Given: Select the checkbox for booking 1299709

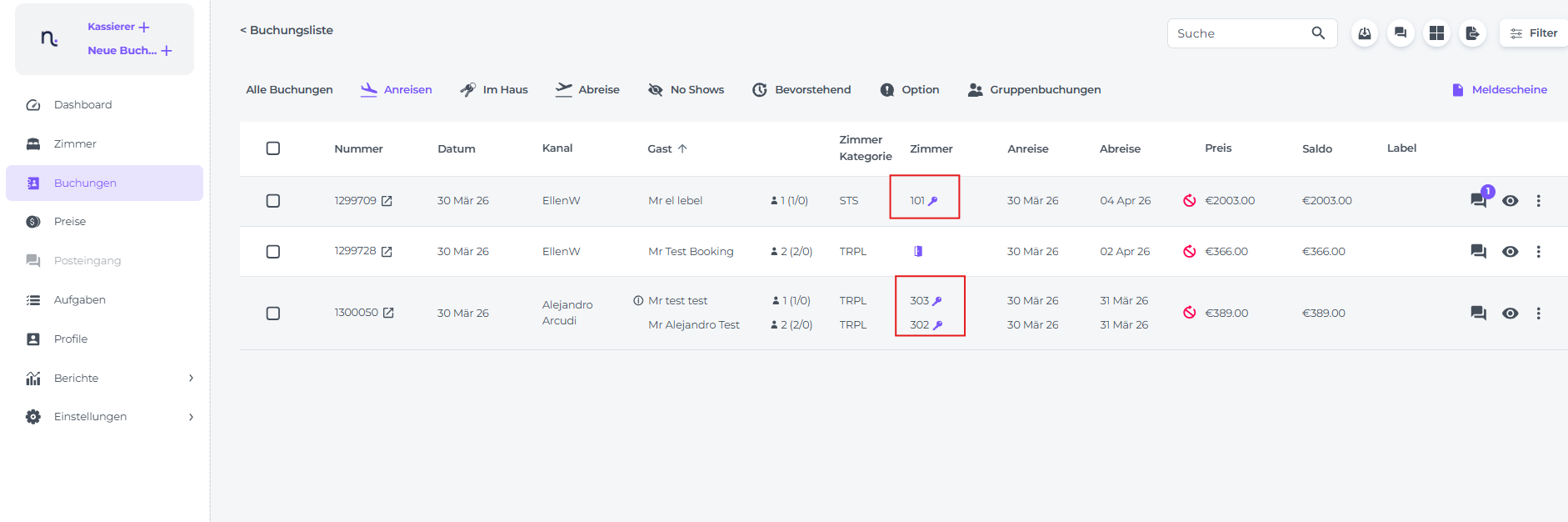Looking at the screenshot, I should (x=272, y=201).
